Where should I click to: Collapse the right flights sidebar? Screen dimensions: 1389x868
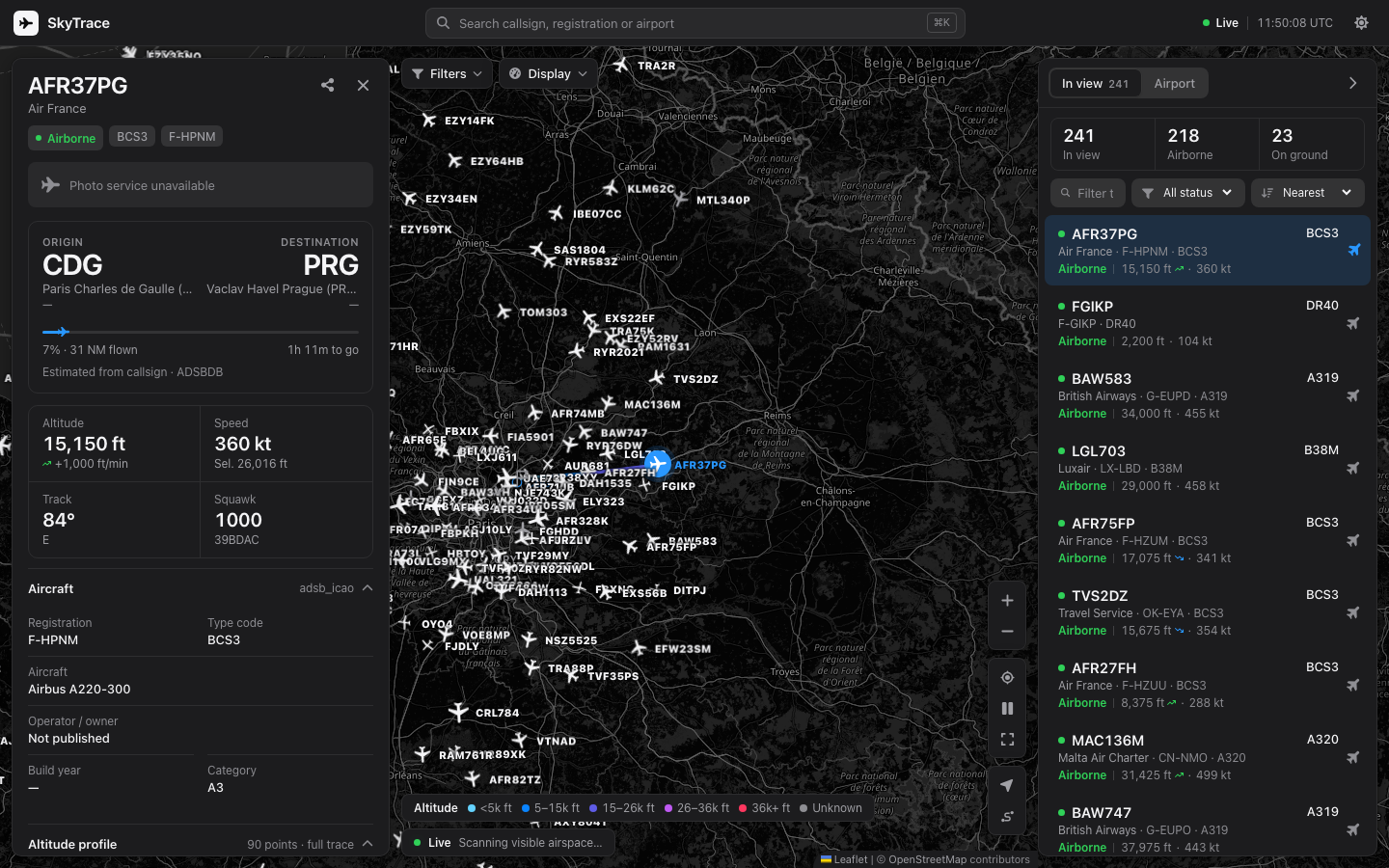1352,84
